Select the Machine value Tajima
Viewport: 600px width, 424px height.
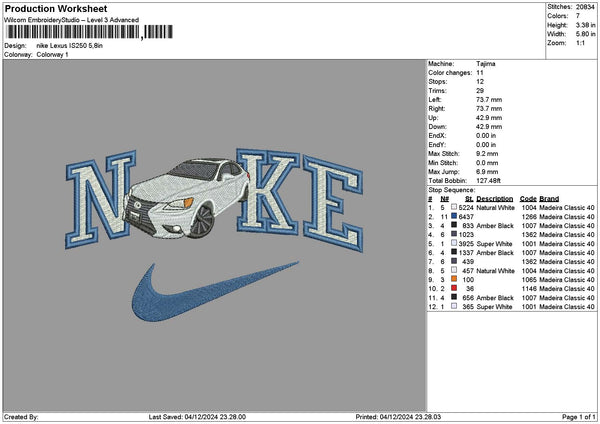pyautogui.click(x=486, y=64)
